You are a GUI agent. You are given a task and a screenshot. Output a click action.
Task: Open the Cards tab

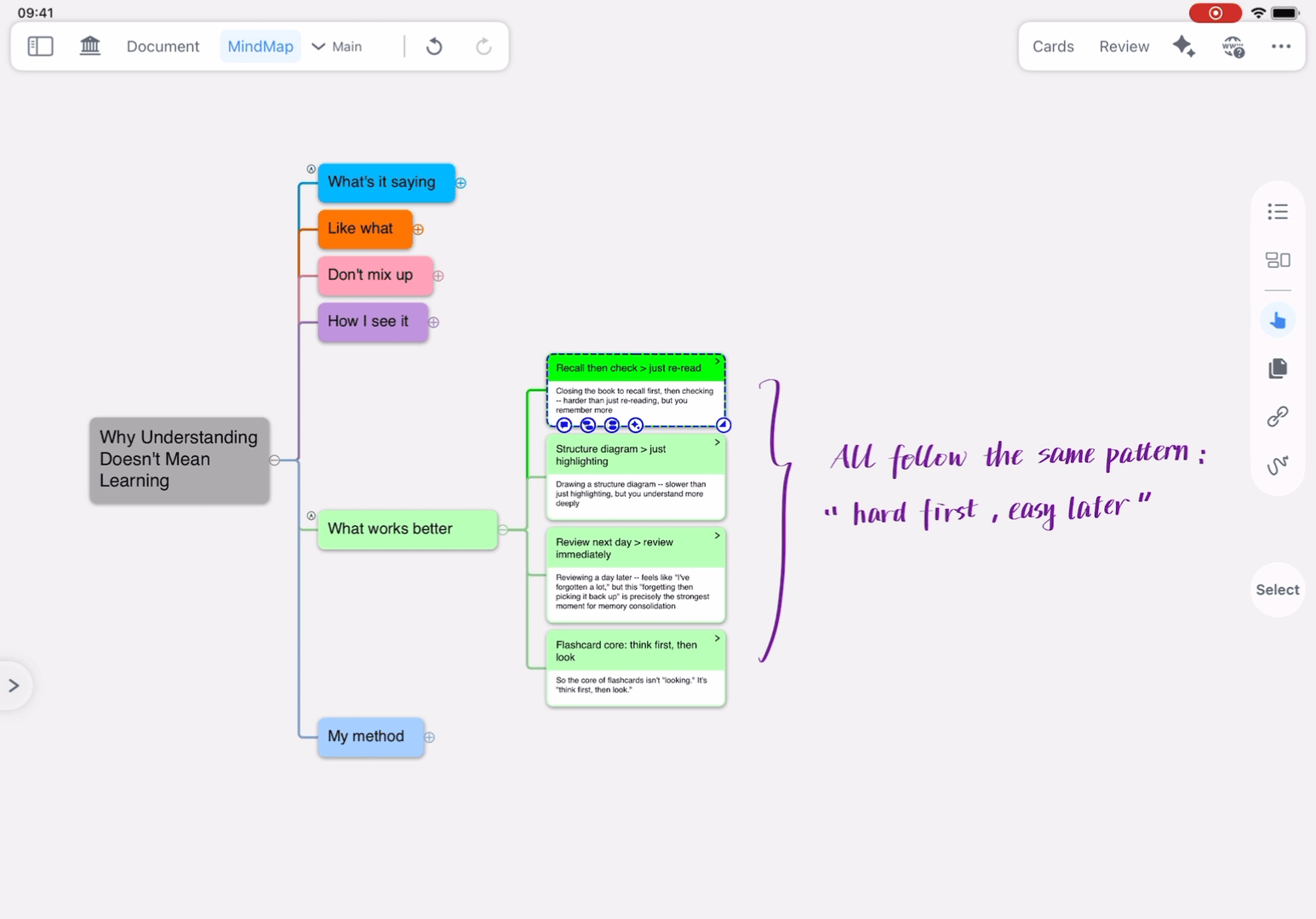1053,46
